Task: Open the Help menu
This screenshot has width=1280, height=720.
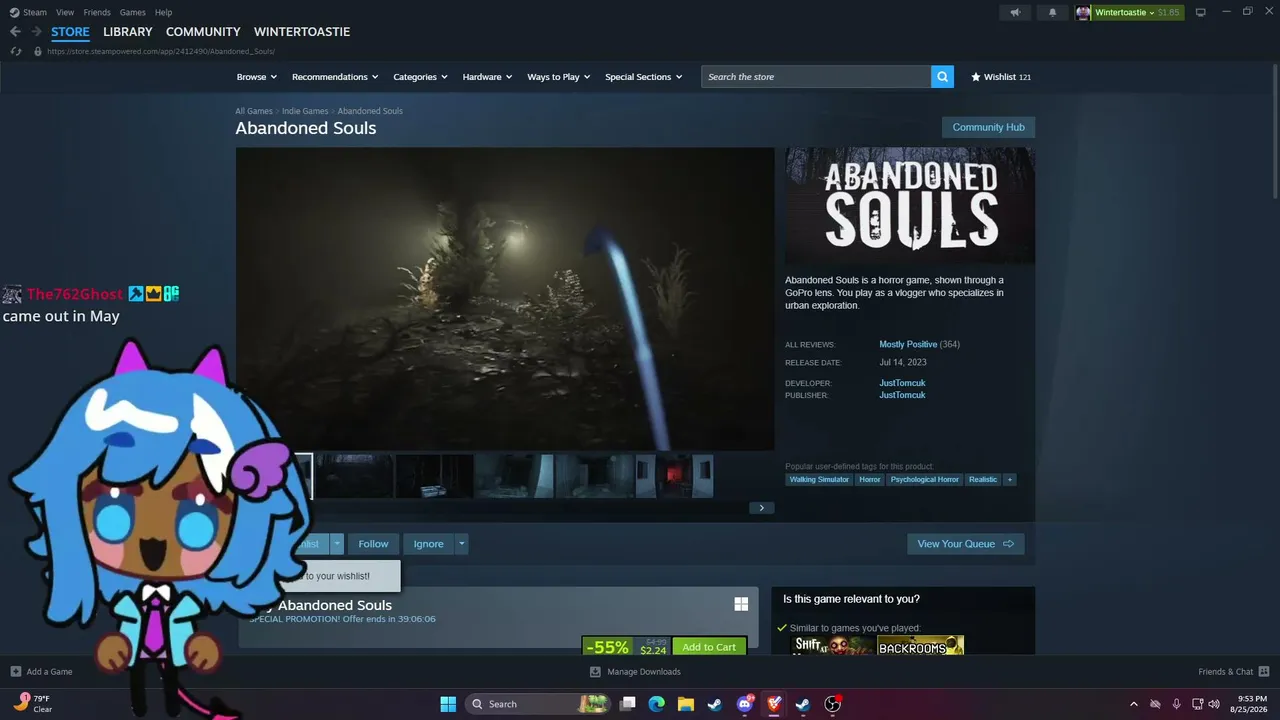Action: 164,12
